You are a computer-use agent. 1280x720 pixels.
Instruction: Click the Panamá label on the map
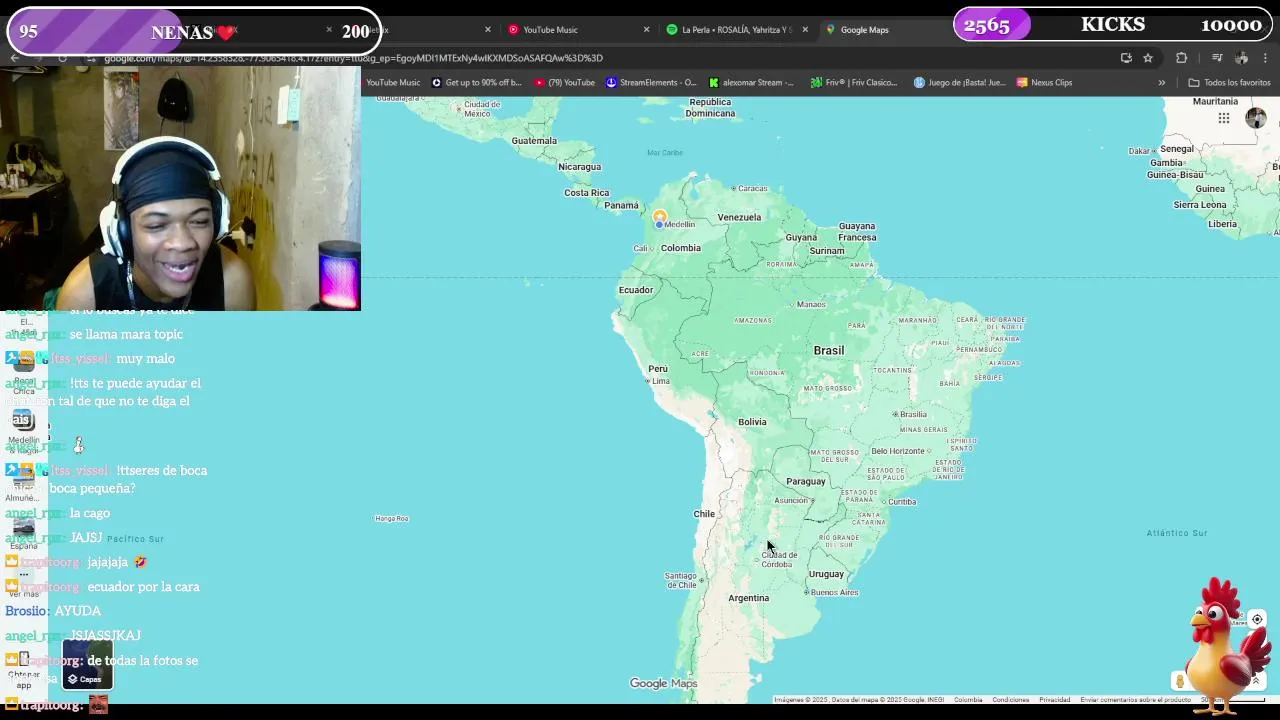[621, 206]
